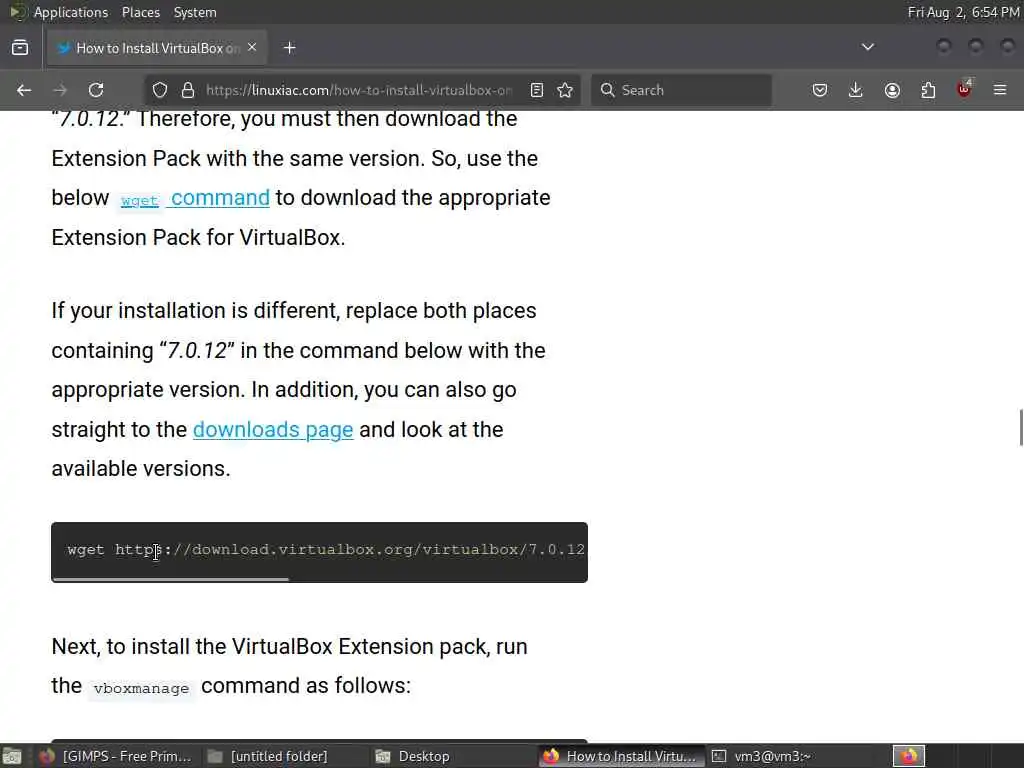Click show desktop icon in bottom panel

pyautogui.click(x=12, y=756)
